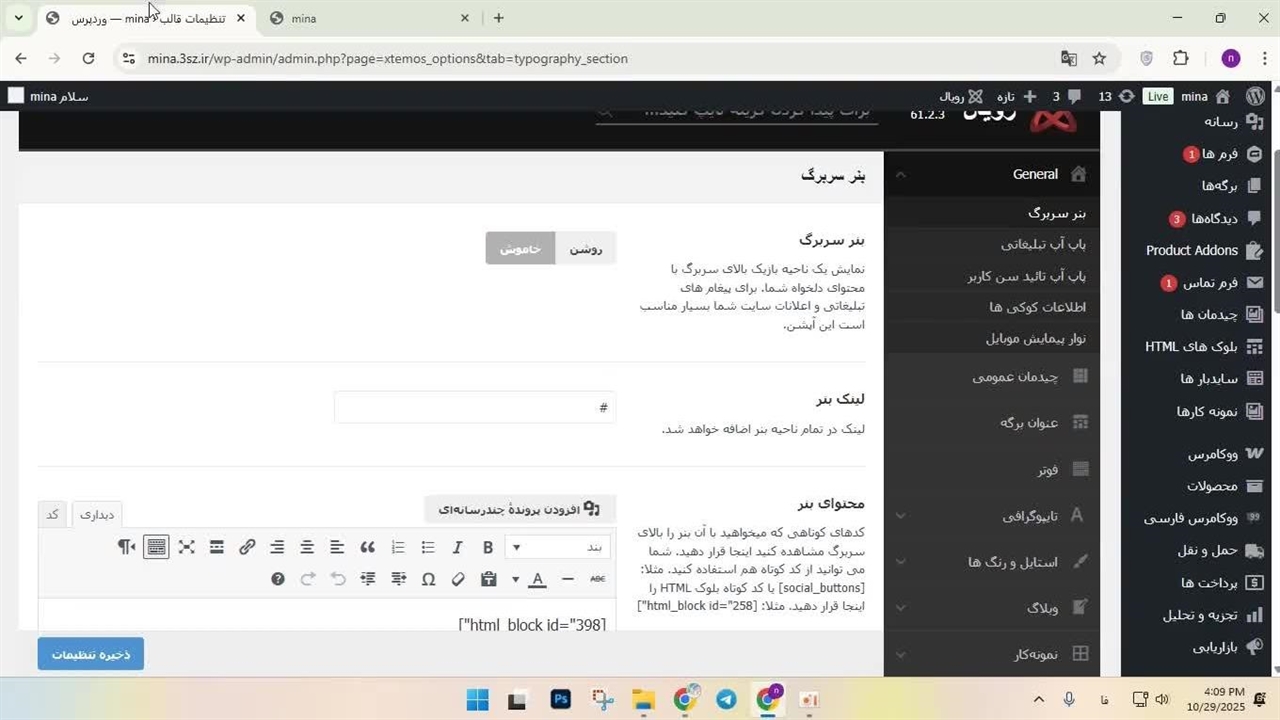Viewport: 1280px width, 720px height.
Task: Click the editor fullscreen icon
Action: pyautogui.click(x=187, y=547)
